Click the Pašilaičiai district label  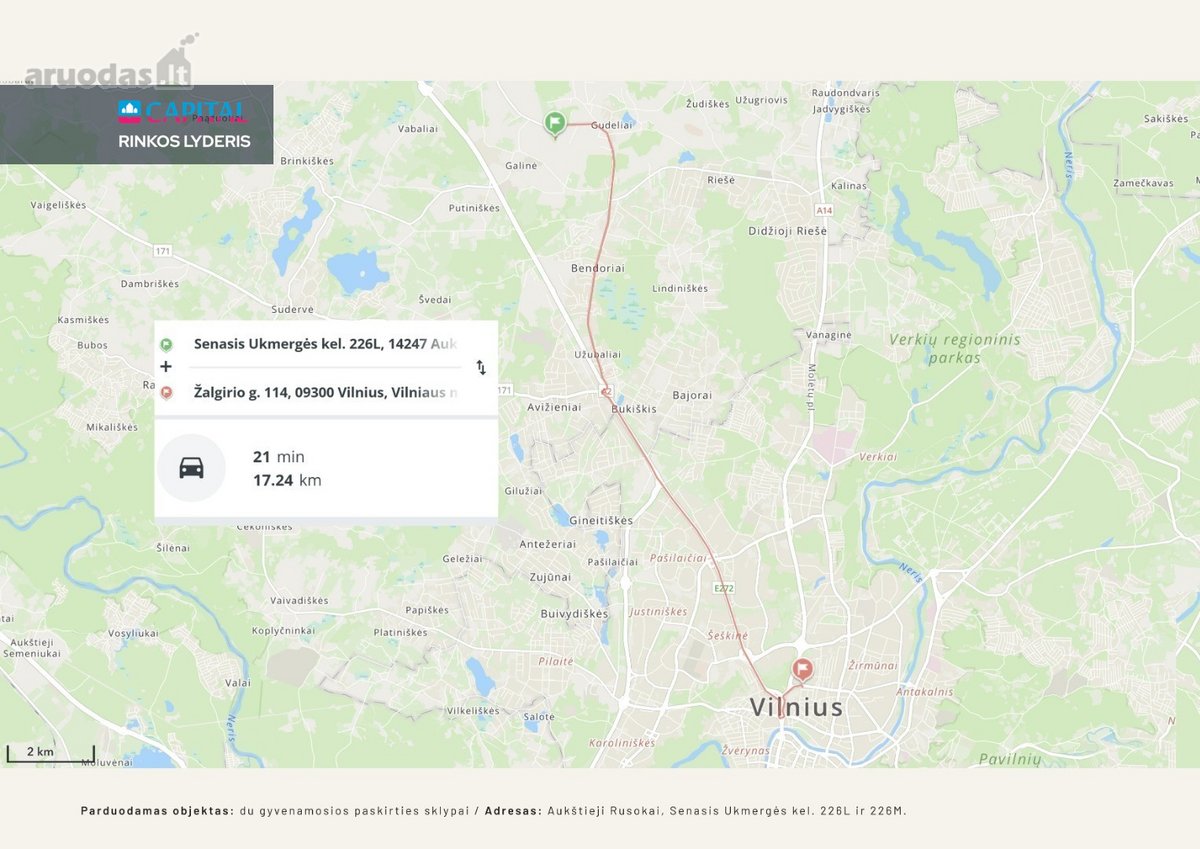pyautogui.click(x=678, y=557)
